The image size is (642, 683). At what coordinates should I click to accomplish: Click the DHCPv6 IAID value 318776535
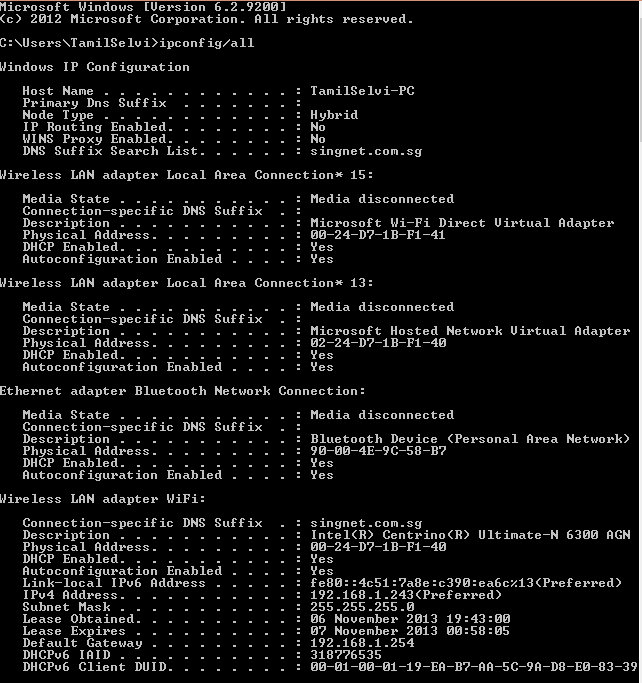346,655
